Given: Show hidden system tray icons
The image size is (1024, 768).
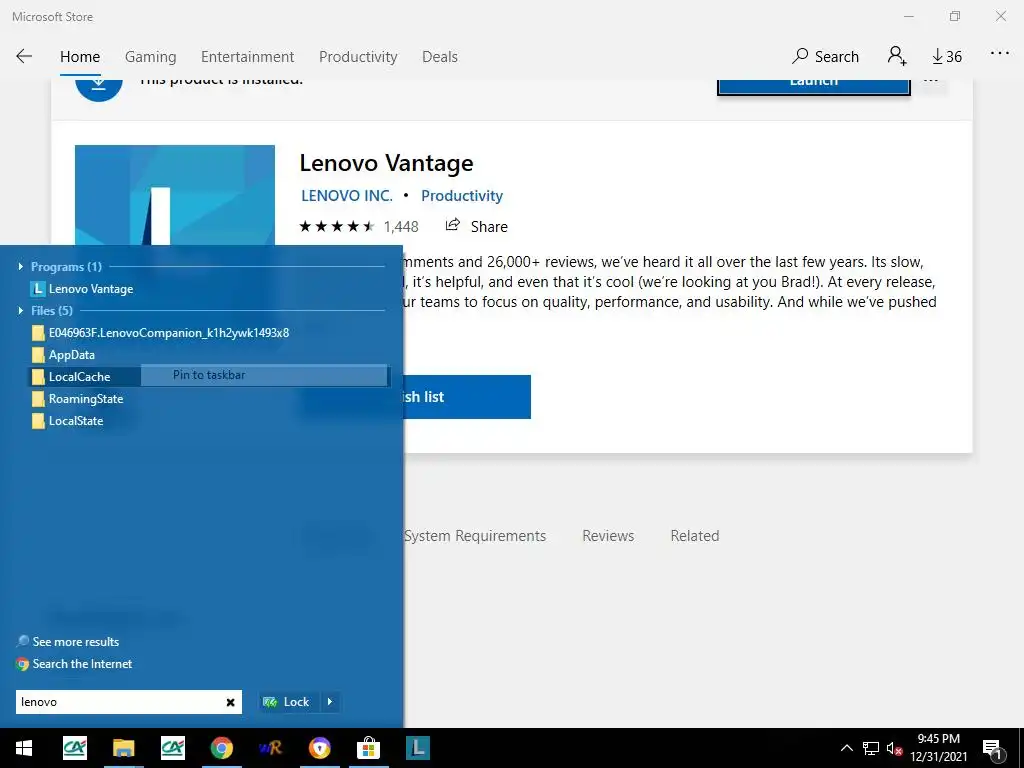Looking at the screenshot, I should click(846, 748).
